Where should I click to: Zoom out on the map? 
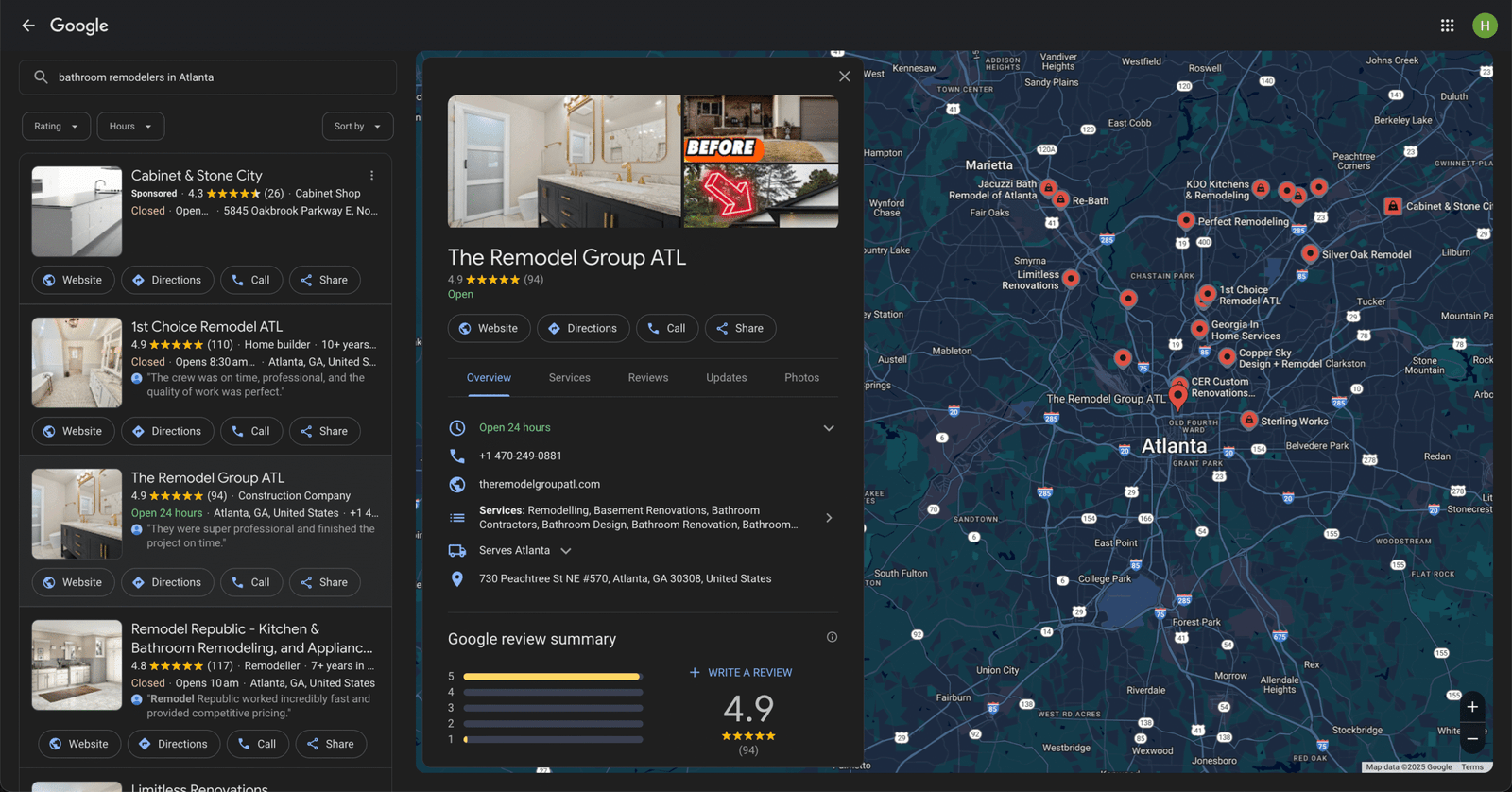(x=1472, y=738)
